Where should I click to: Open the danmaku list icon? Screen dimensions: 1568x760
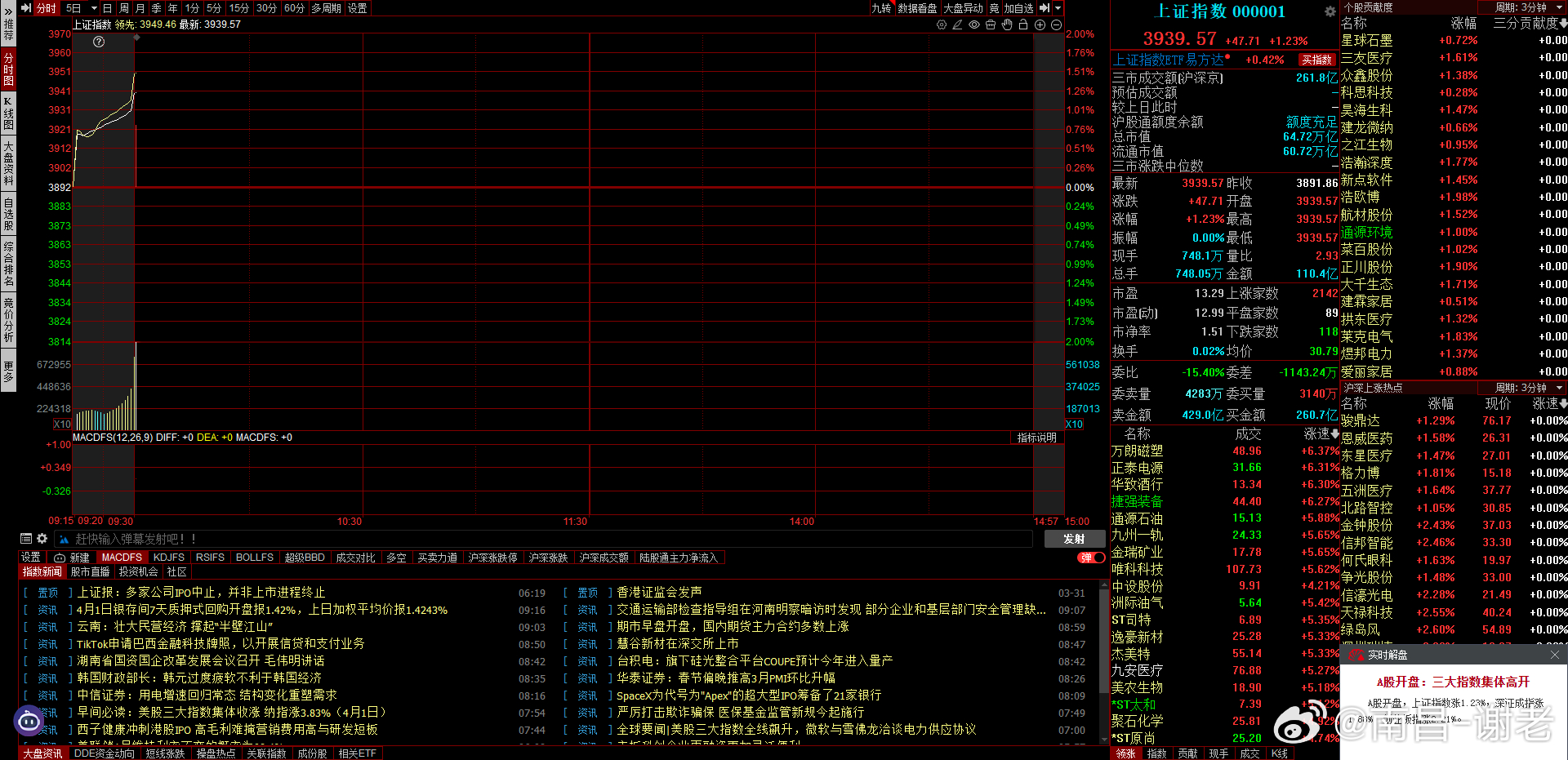pyautogui.click(x=26, y=539)
